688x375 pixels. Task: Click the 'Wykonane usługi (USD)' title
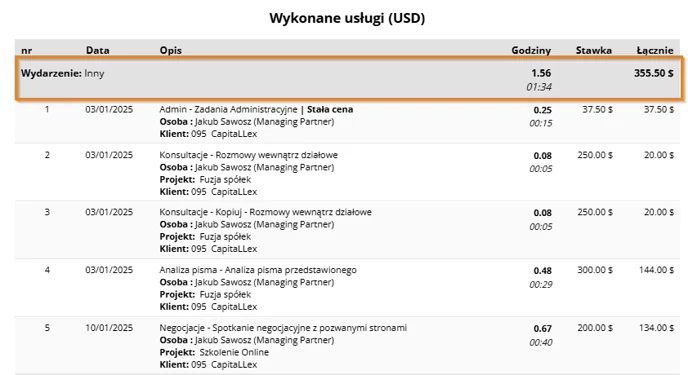point(347,18)
